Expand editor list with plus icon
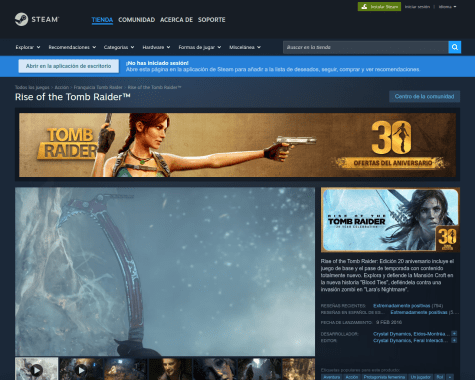 [454, 340]
